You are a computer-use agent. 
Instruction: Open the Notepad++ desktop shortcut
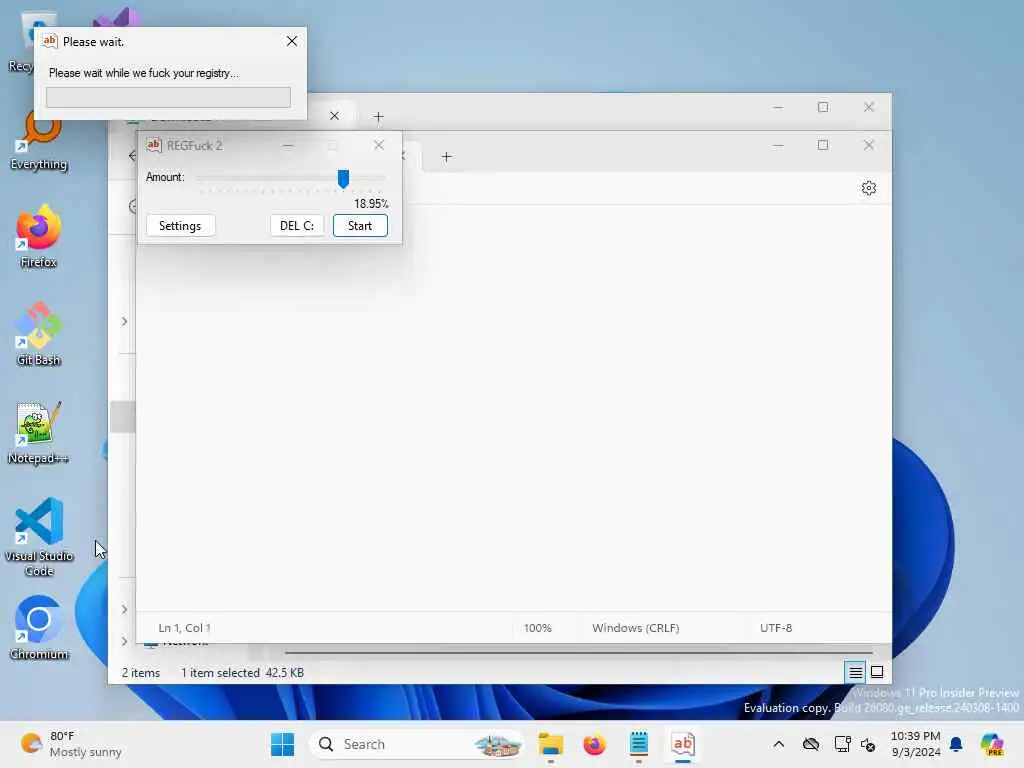pos(39,432)
